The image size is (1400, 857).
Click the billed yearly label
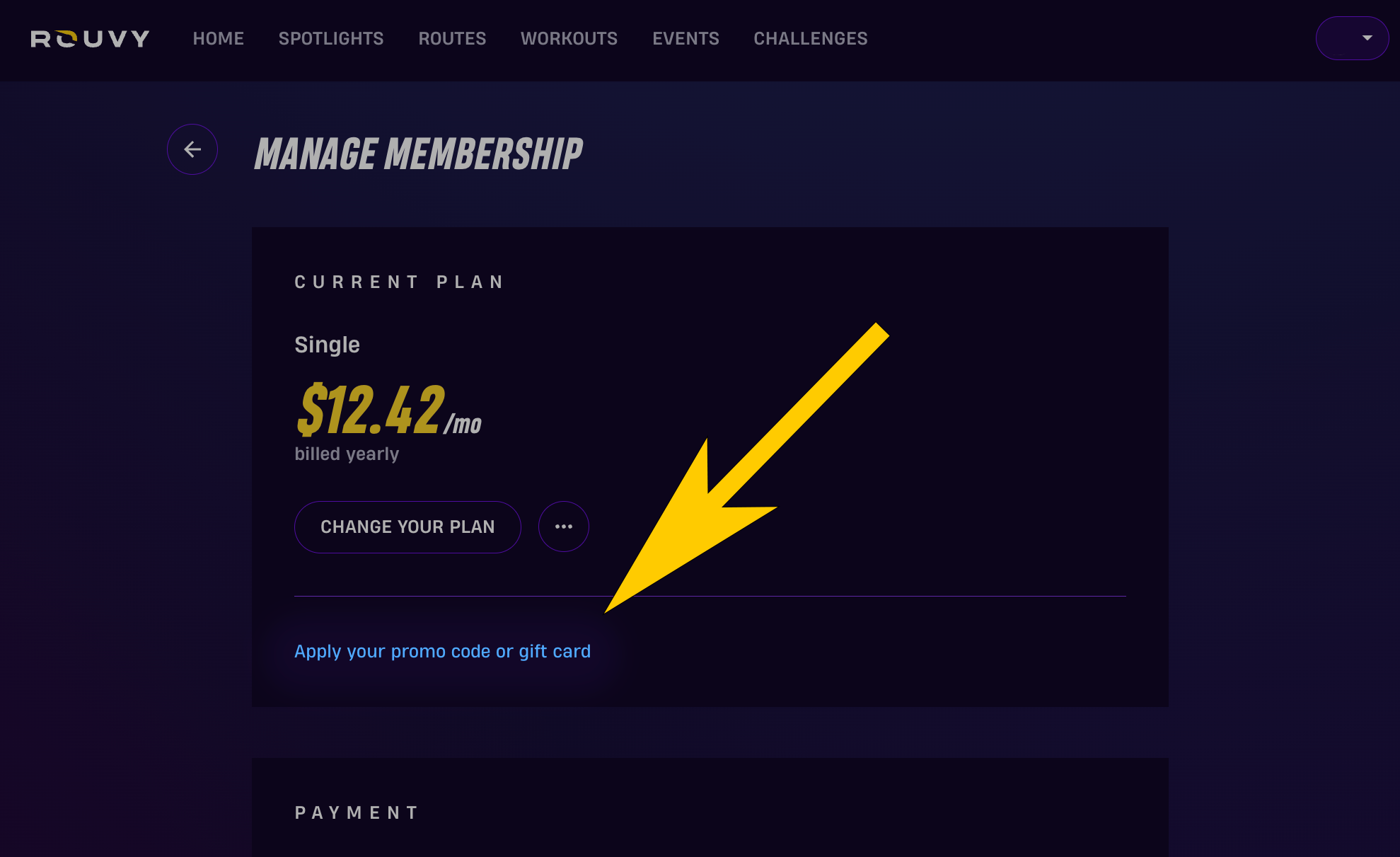[347, 454]
